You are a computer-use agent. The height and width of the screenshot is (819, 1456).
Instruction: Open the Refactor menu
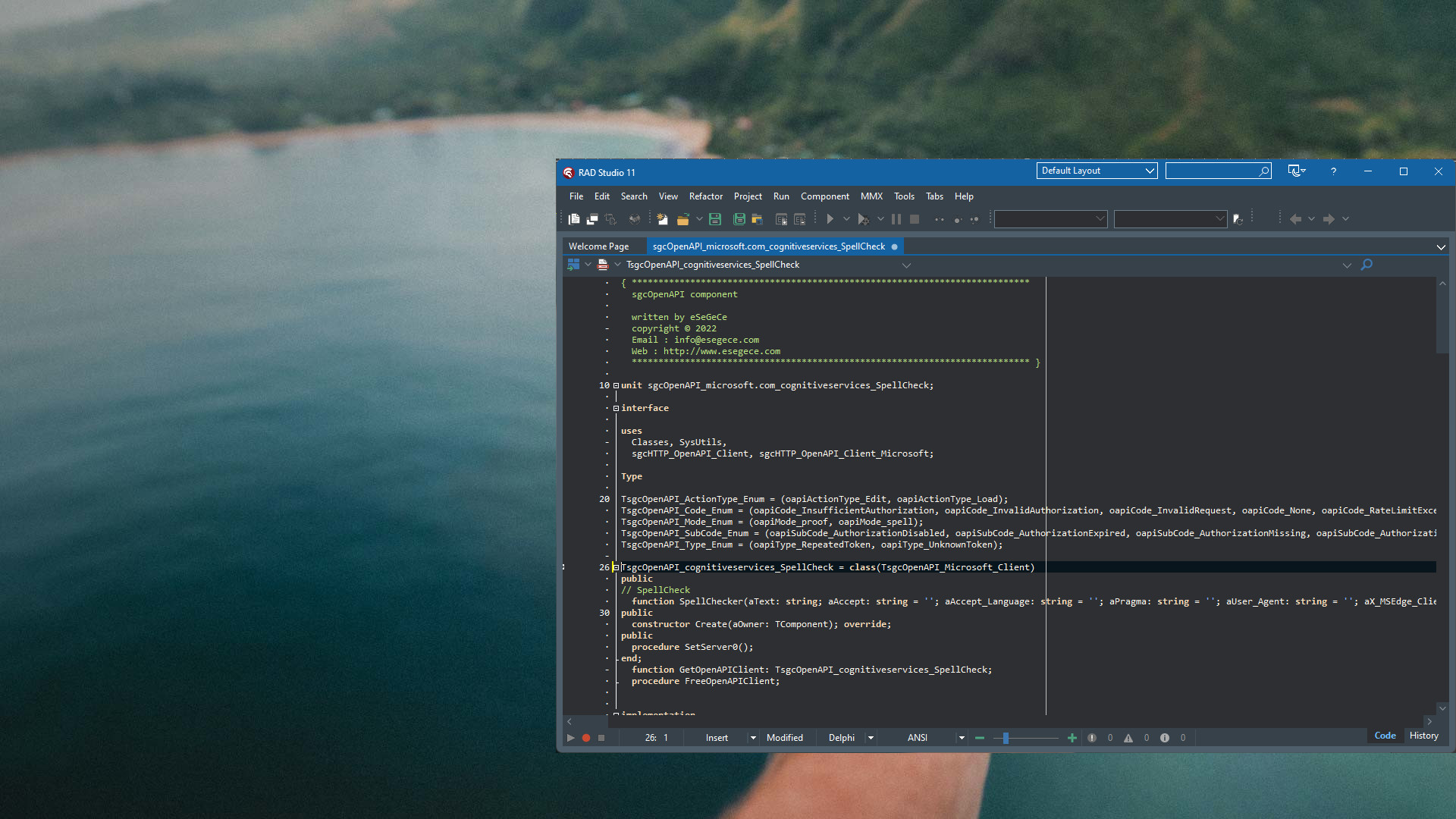[x=706, y=196]
